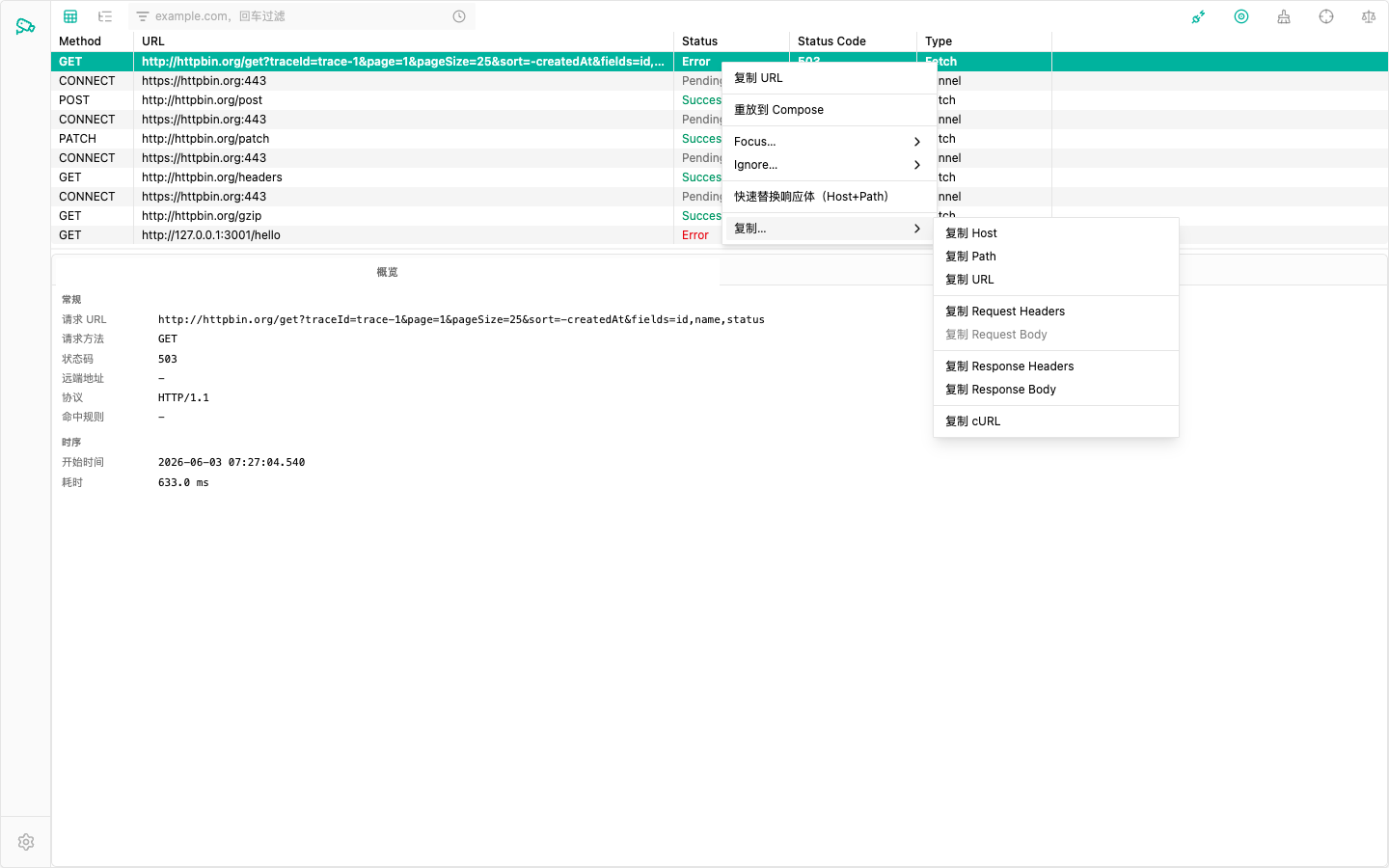Click the full request URL value

tap(461, 319)
